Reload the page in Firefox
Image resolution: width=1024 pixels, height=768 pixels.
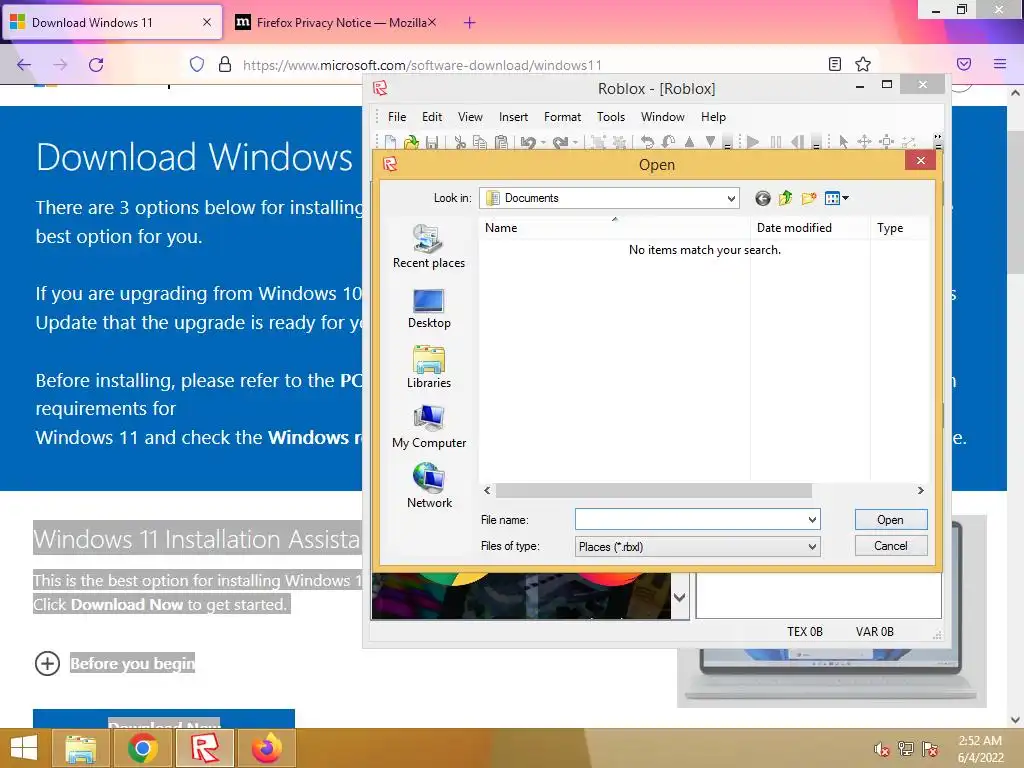[96, 65]
